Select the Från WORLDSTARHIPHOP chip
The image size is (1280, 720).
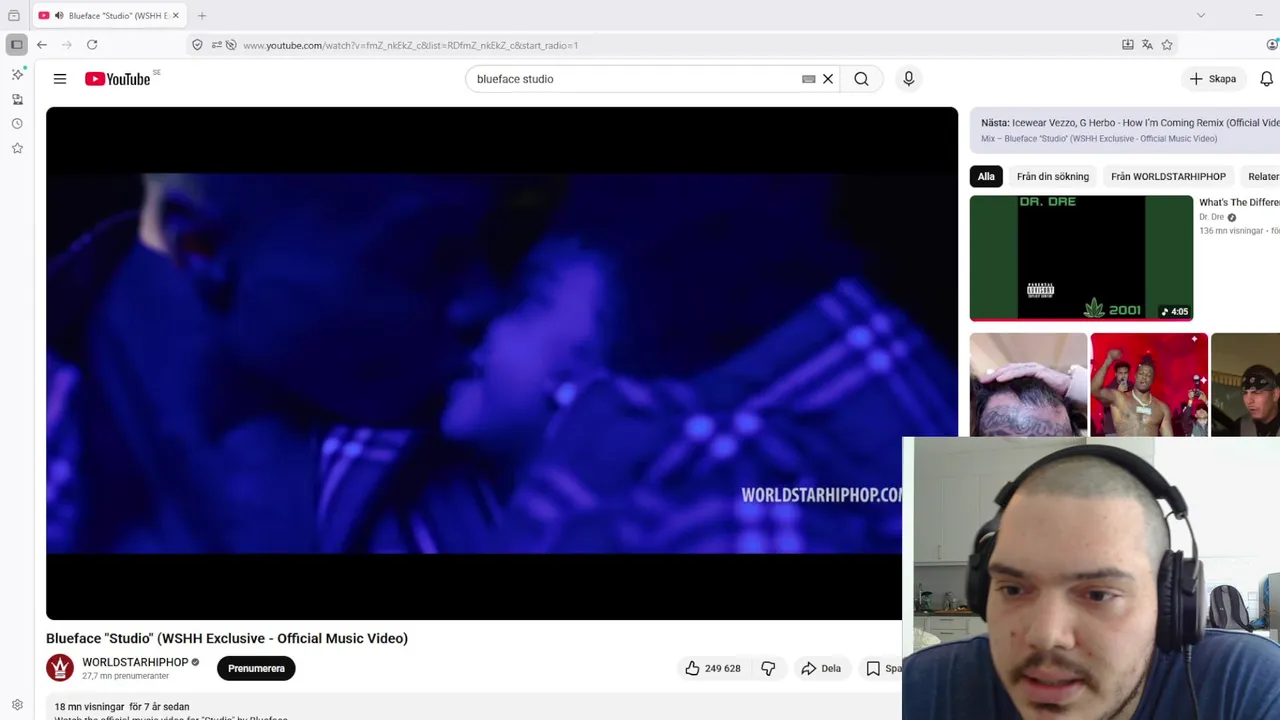pos(1168,176)
